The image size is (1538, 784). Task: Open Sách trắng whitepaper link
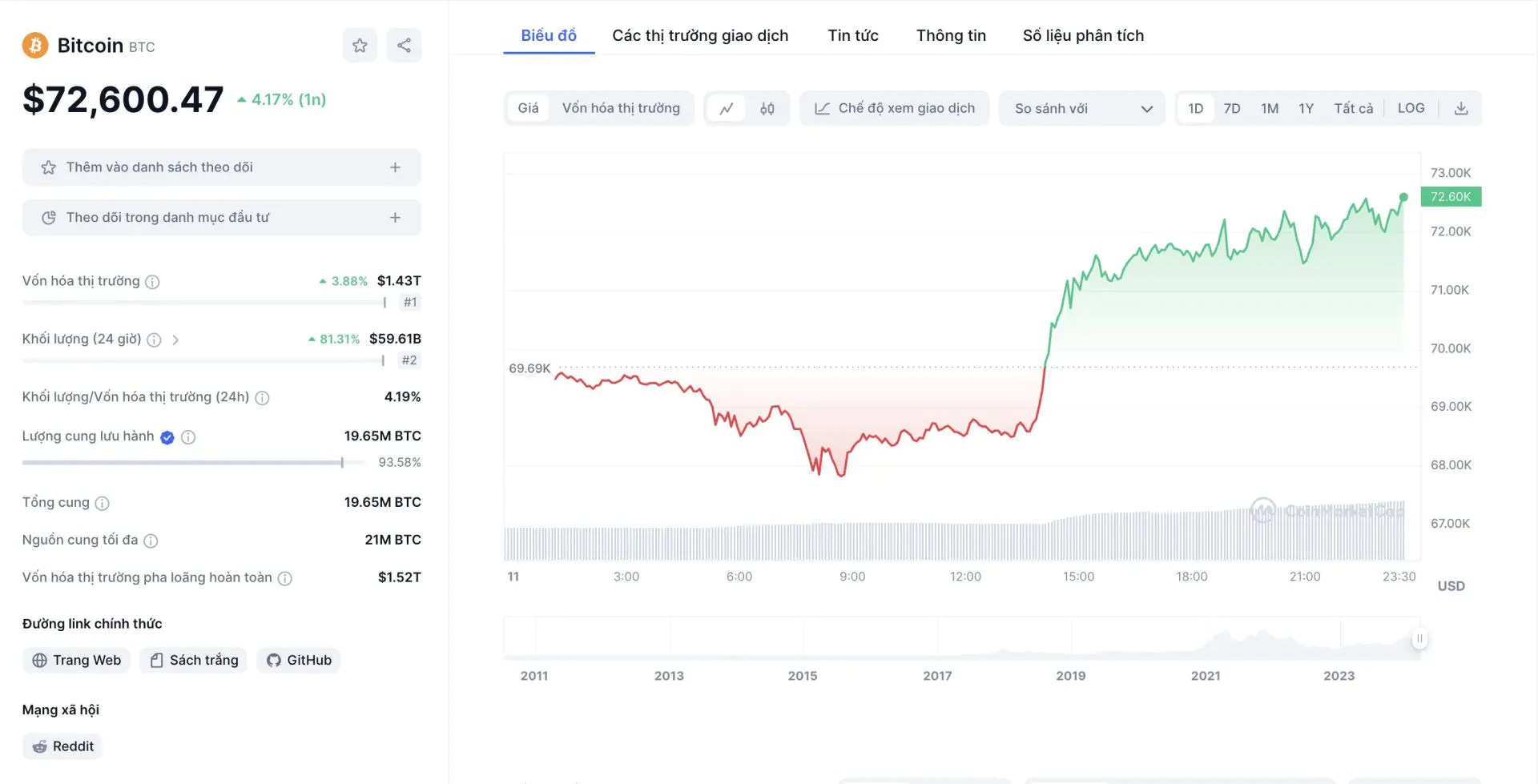194,660
